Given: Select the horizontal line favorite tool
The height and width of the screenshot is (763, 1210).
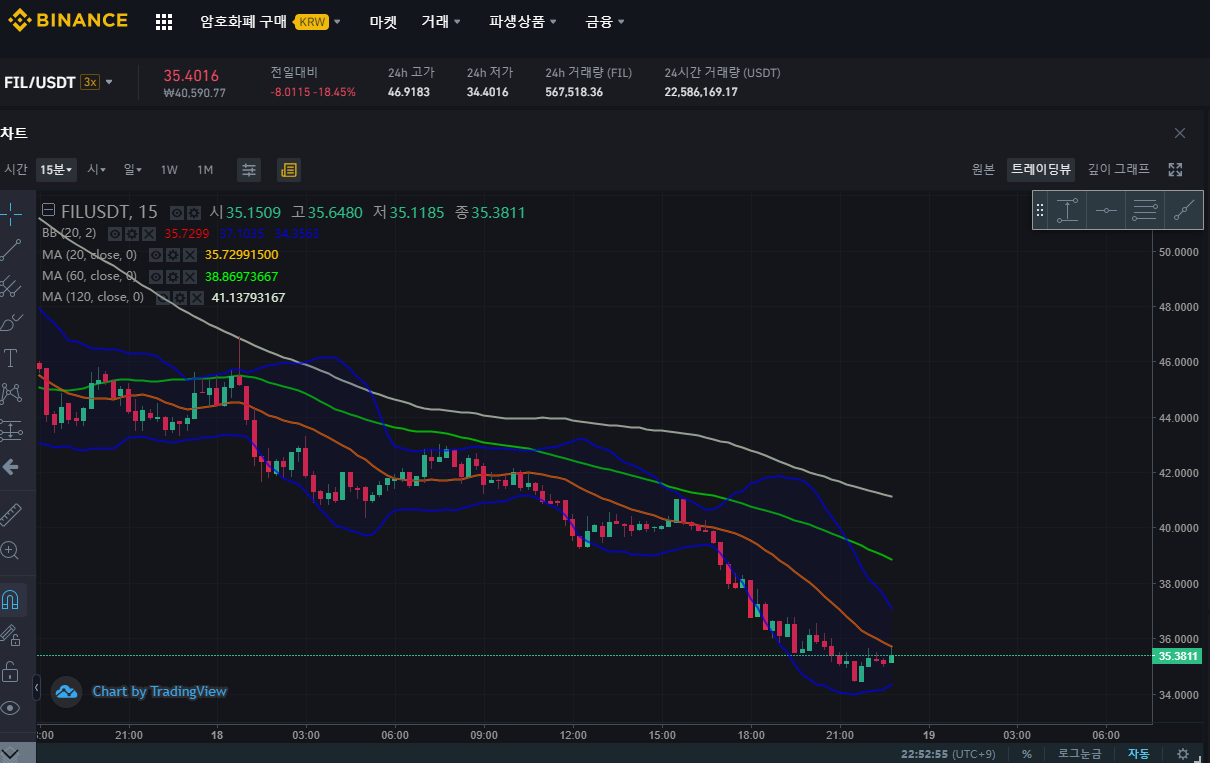Looking at the screenshot, I should coord(1106,210).
